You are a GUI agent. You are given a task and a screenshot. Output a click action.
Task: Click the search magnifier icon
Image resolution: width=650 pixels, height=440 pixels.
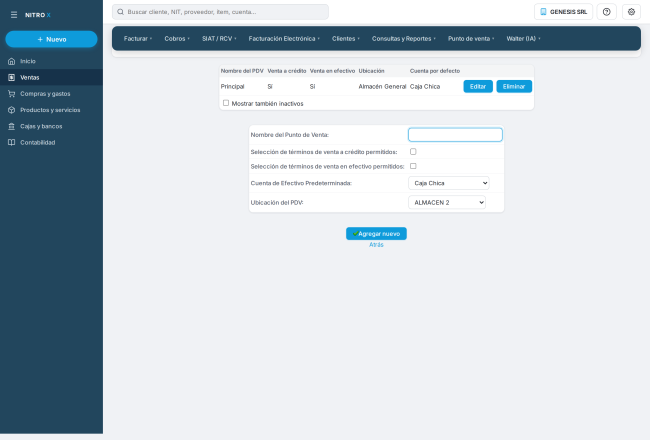120,12
